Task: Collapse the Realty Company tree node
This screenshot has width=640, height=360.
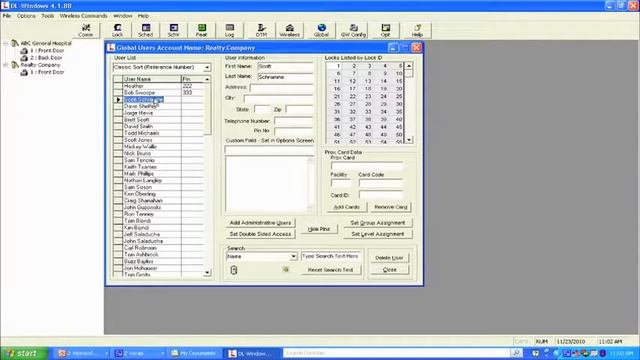Action: coord(6,65)
